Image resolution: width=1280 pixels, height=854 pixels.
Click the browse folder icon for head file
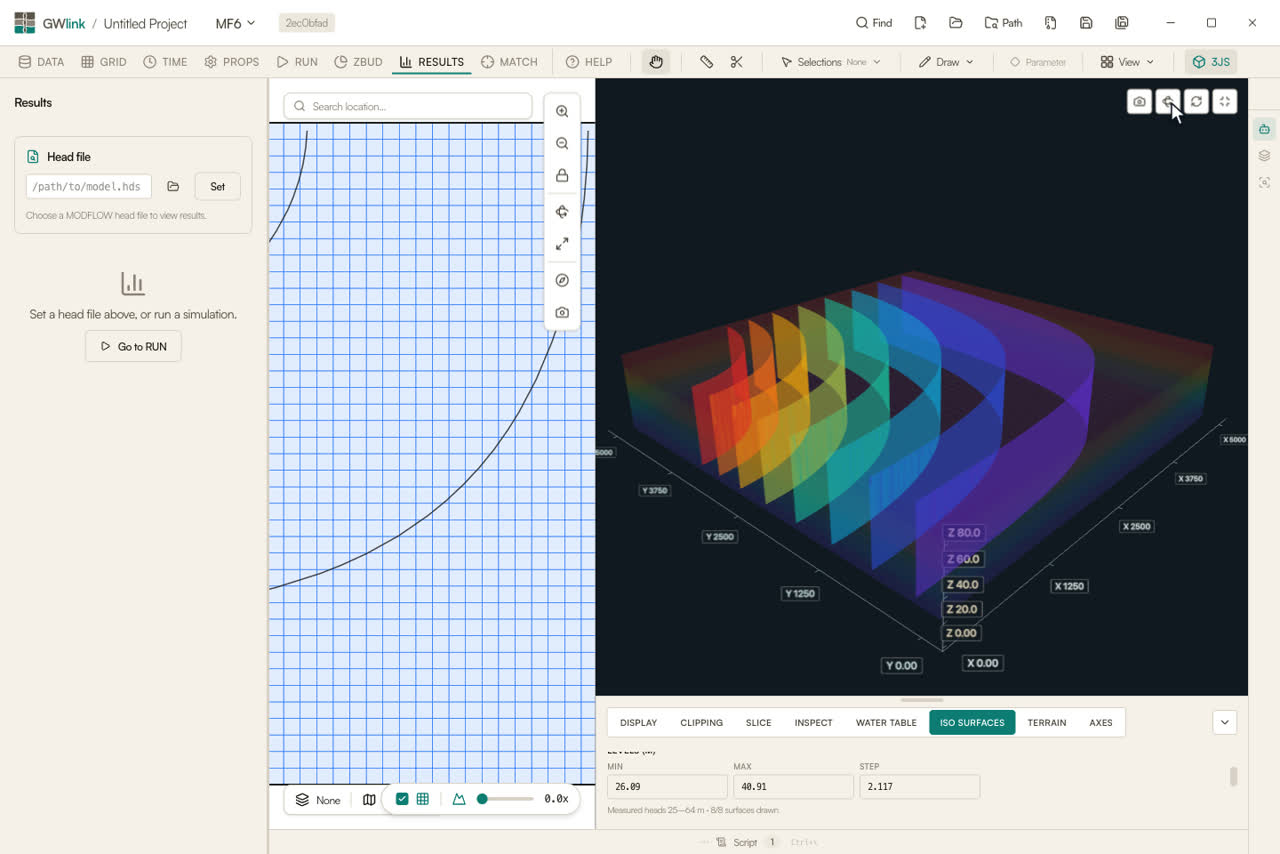pyautogui.click(x=173, y=186)
